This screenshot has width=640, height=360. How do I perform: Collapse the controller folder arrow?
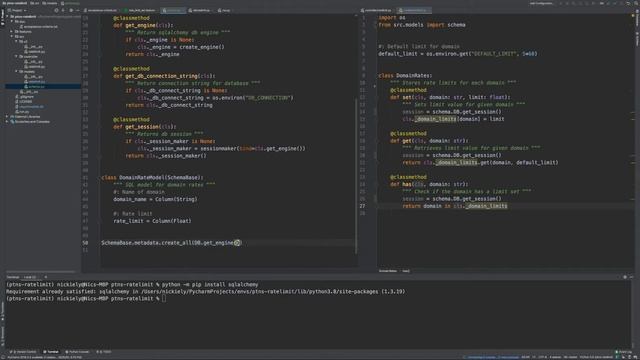pos(16,56)
